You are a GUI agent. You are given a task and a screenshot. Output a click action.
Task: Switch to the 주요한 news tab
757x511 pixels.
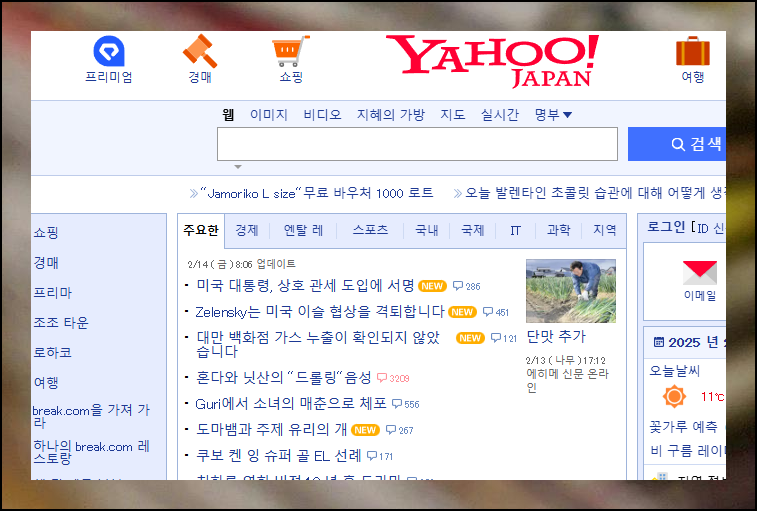click(x=201, y=230)
